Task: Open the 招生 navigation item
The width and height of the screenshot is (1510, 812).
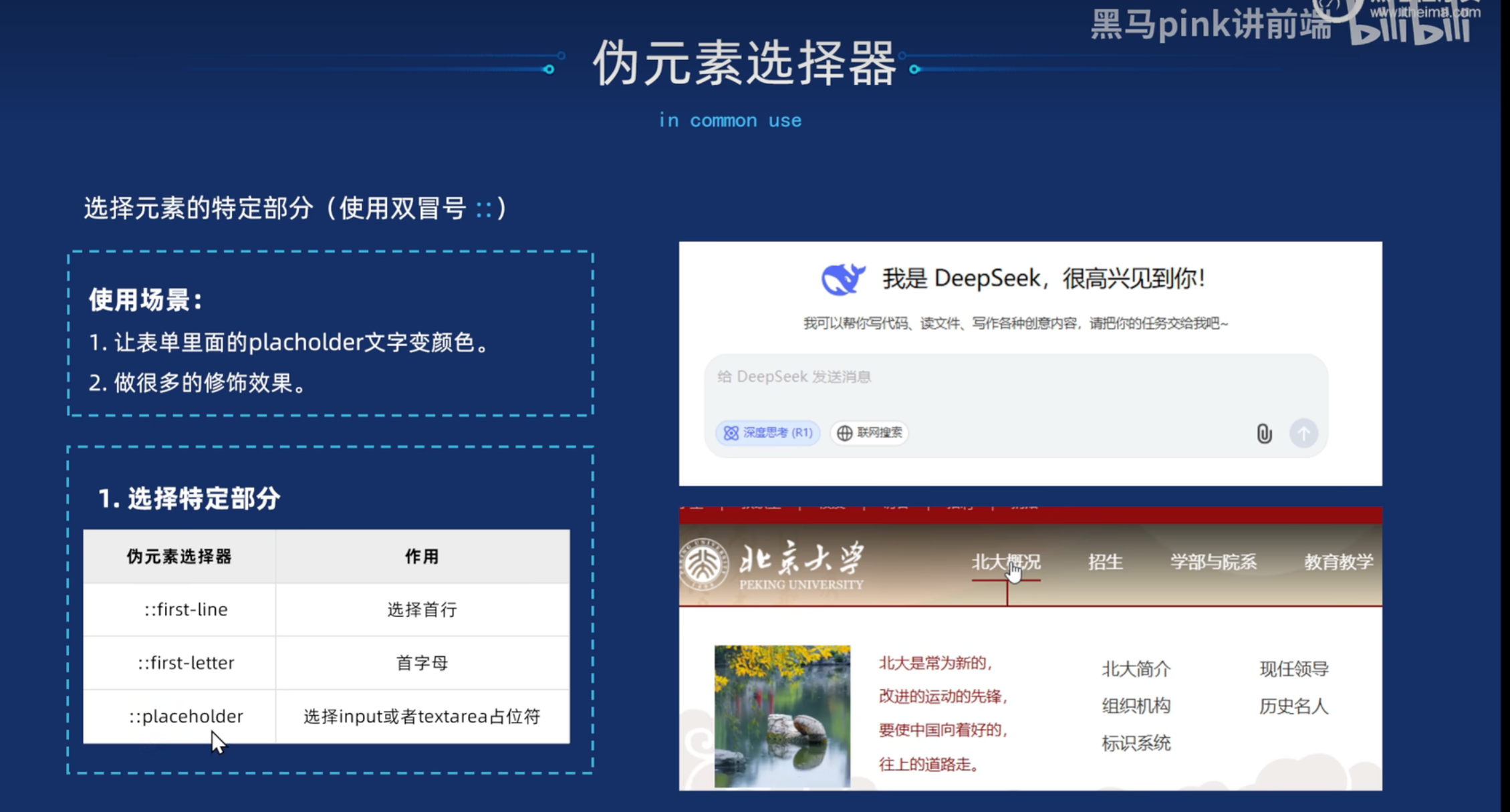Action: [1105, 562]
